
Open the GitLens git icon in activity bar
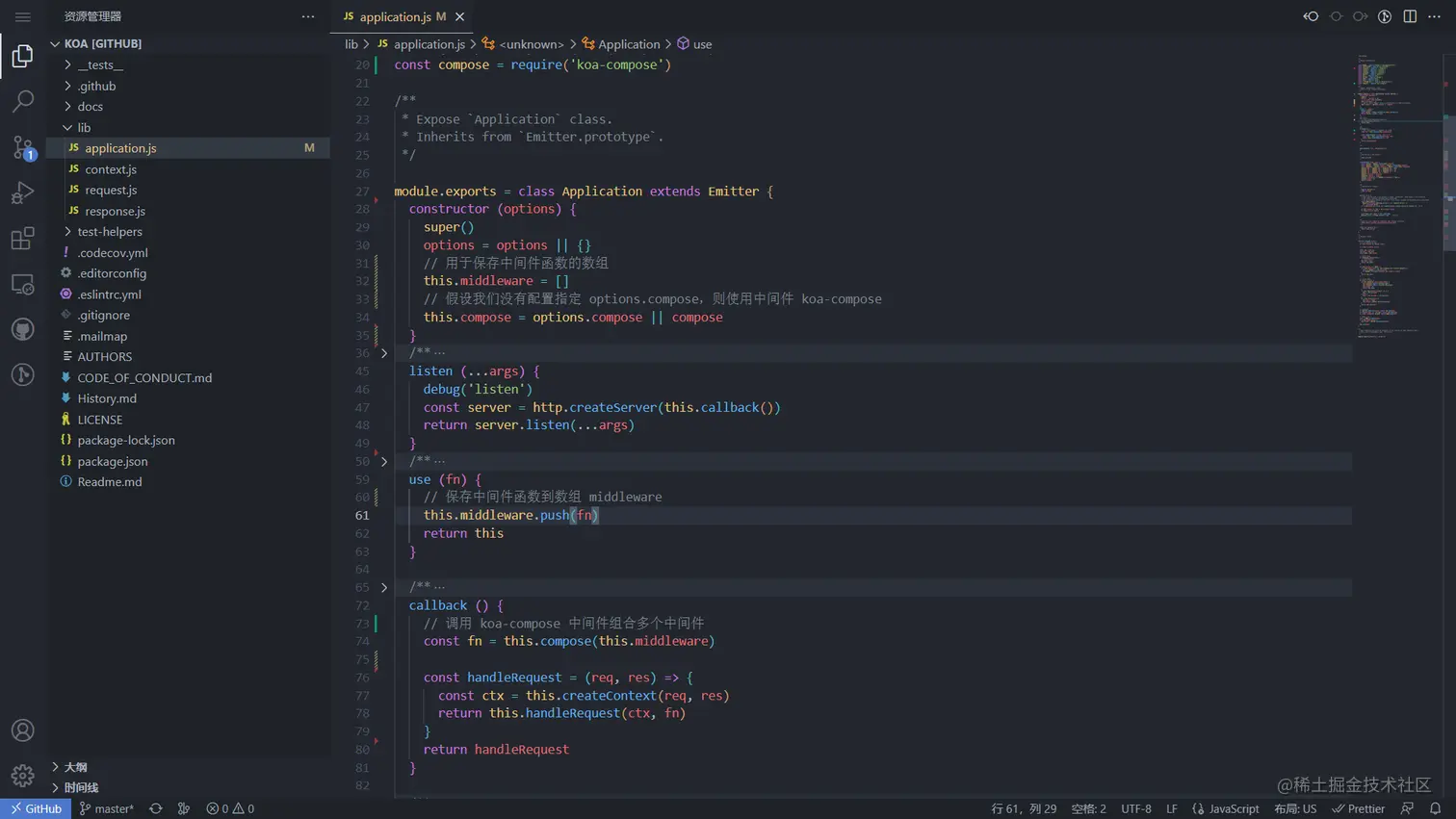(23, 374)
